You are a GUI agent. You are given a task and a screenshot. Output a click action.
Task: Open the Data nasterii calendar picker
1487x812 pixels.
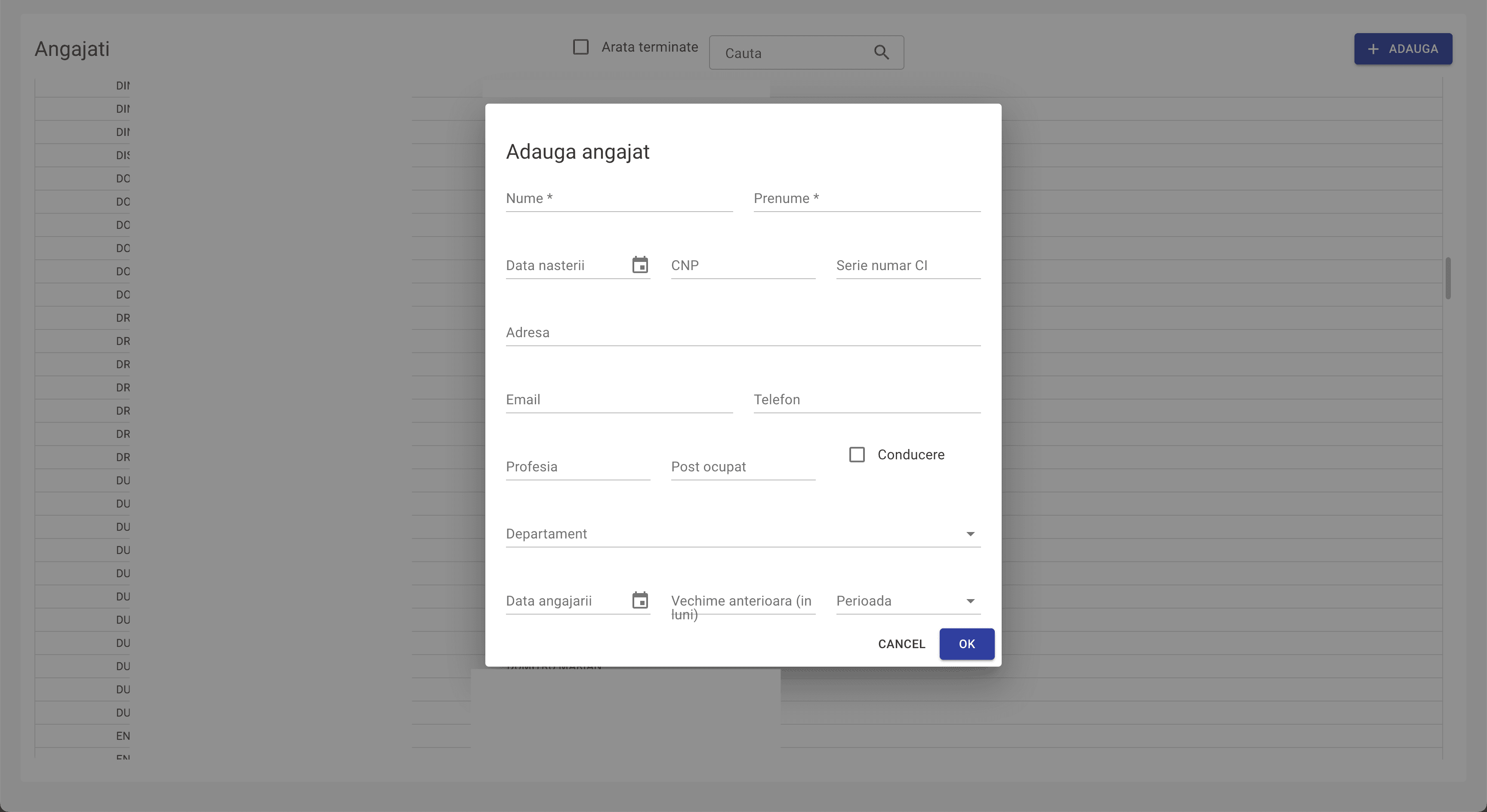[x=640, y=265]
